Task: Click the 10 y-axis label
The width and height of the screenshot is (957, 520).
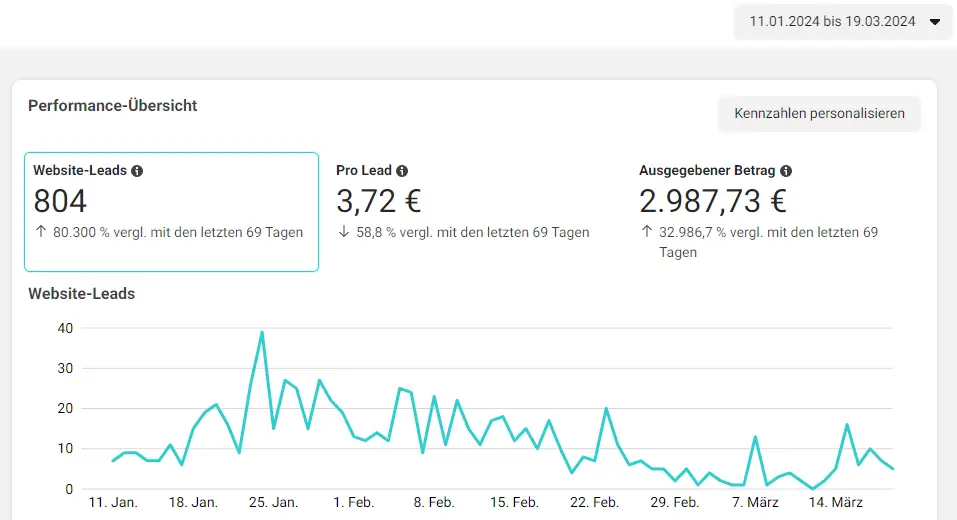Action: point(65,449)
